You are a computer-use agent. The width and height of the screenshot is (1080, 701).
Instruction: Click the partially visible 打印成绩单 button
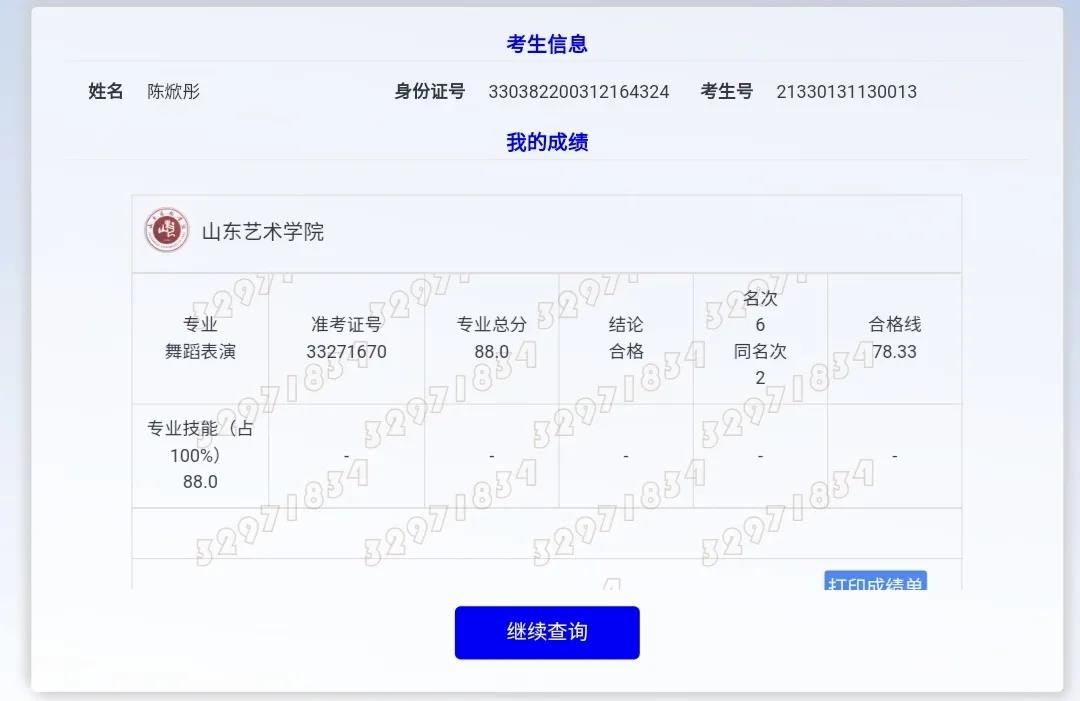tap(875, 582)
